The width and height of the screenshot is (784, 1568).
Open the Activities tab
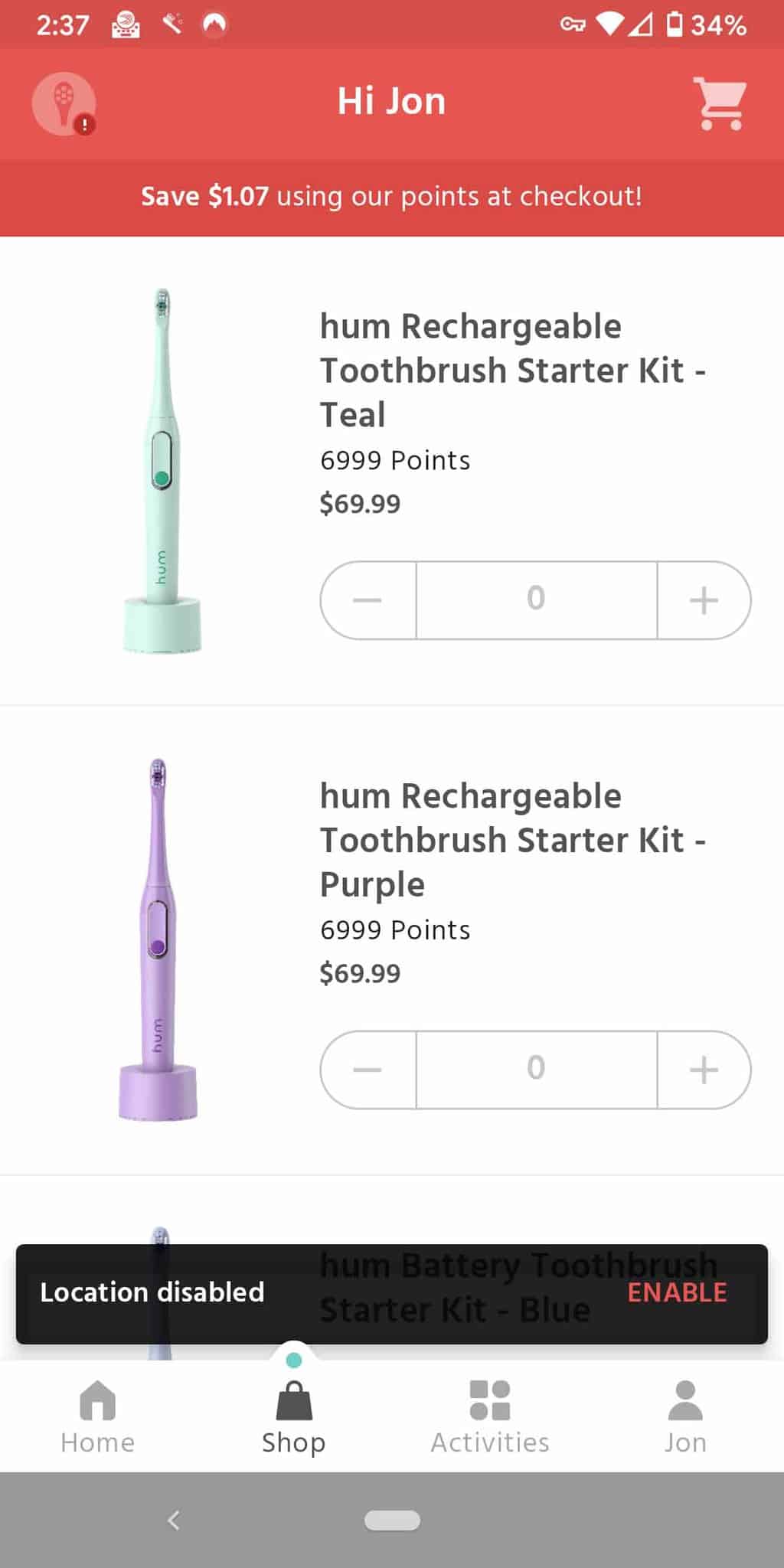[490, 1416]
